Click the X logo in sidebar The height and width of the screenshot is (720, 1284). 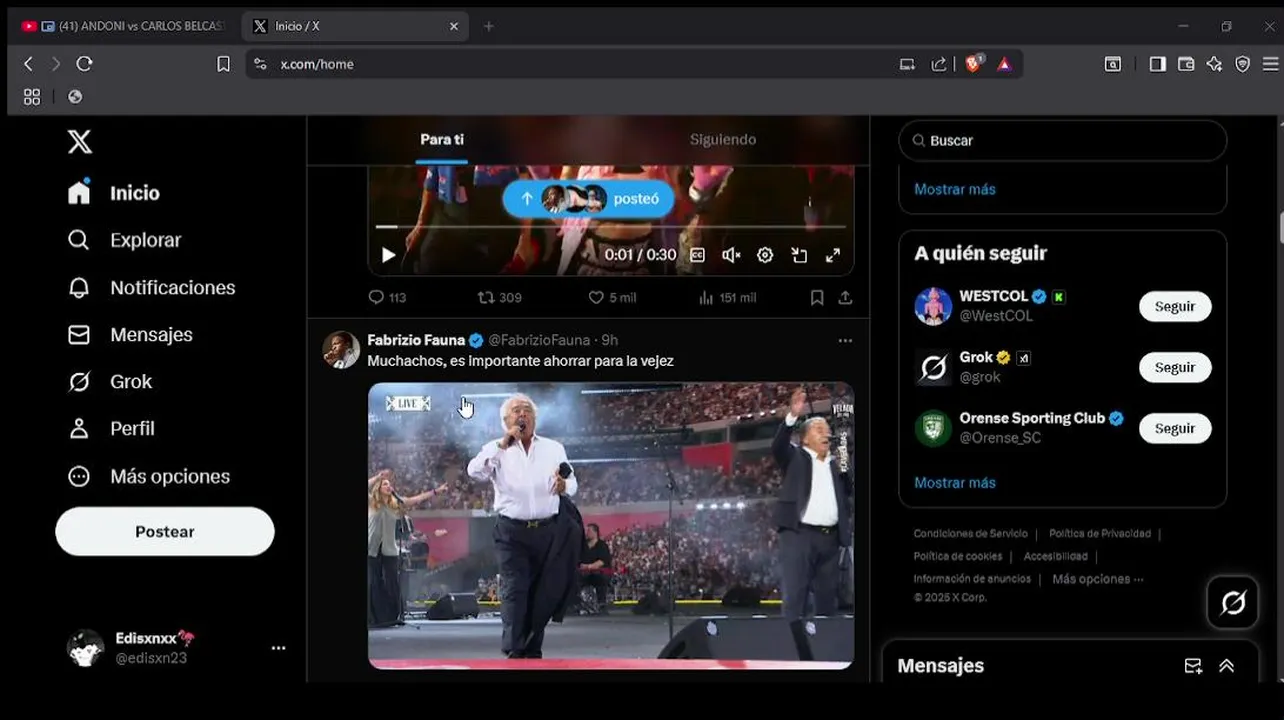(x=80, y=142)
